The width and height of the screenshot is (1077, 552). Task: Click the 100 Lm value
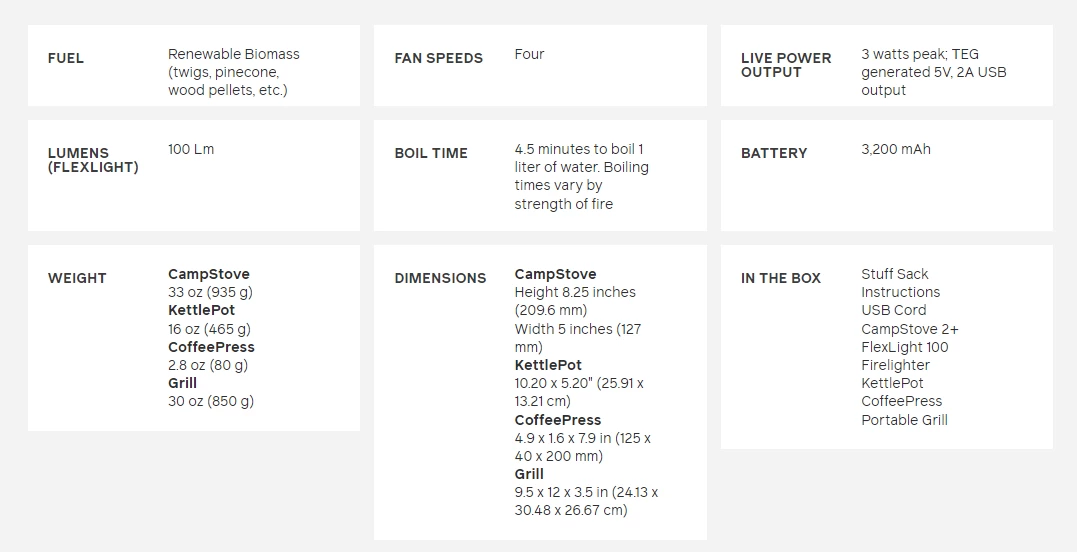pyautogui.click(x=191, y=149)
